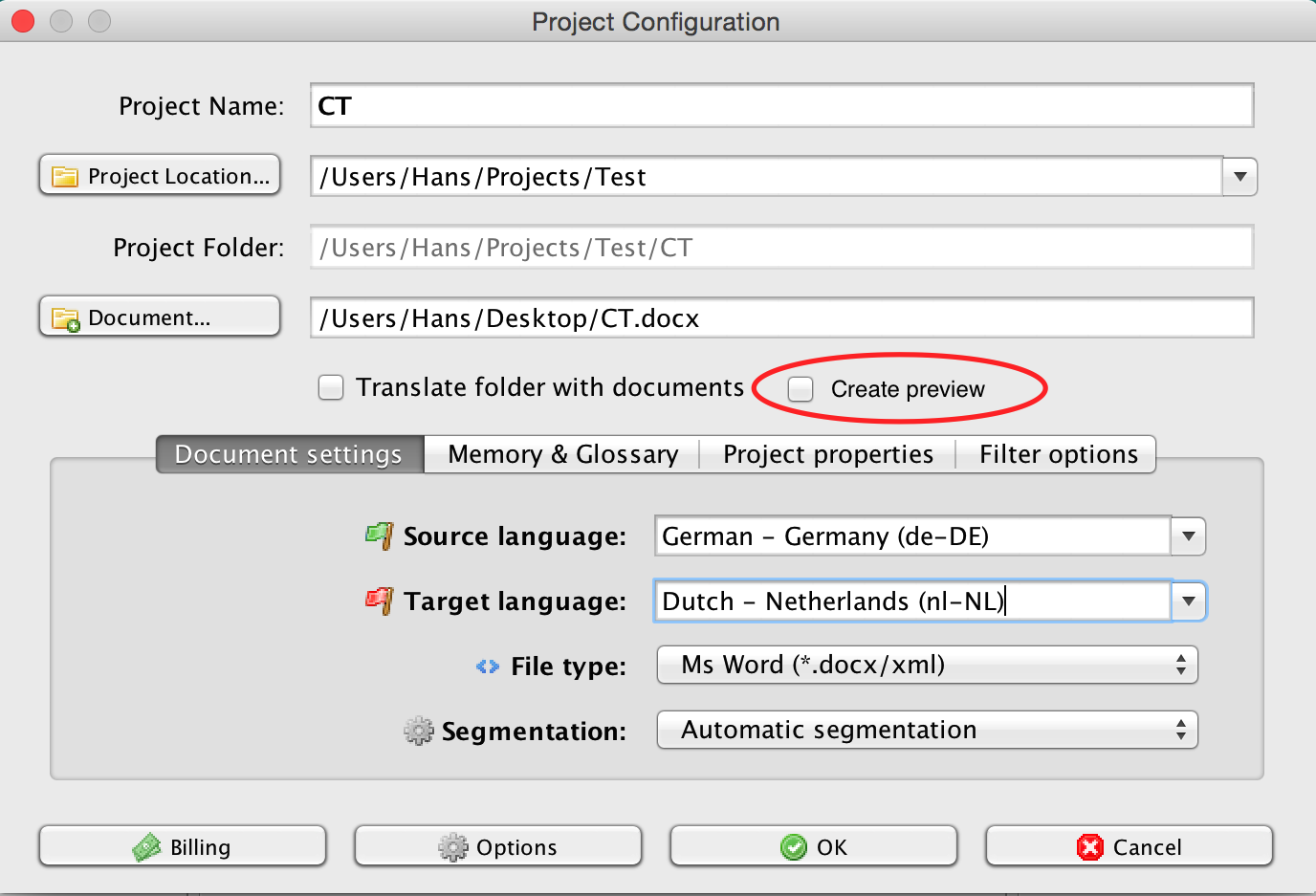Select the Project properties tab
This screenshot has width=1316, height=896.
tap(827, 454)
